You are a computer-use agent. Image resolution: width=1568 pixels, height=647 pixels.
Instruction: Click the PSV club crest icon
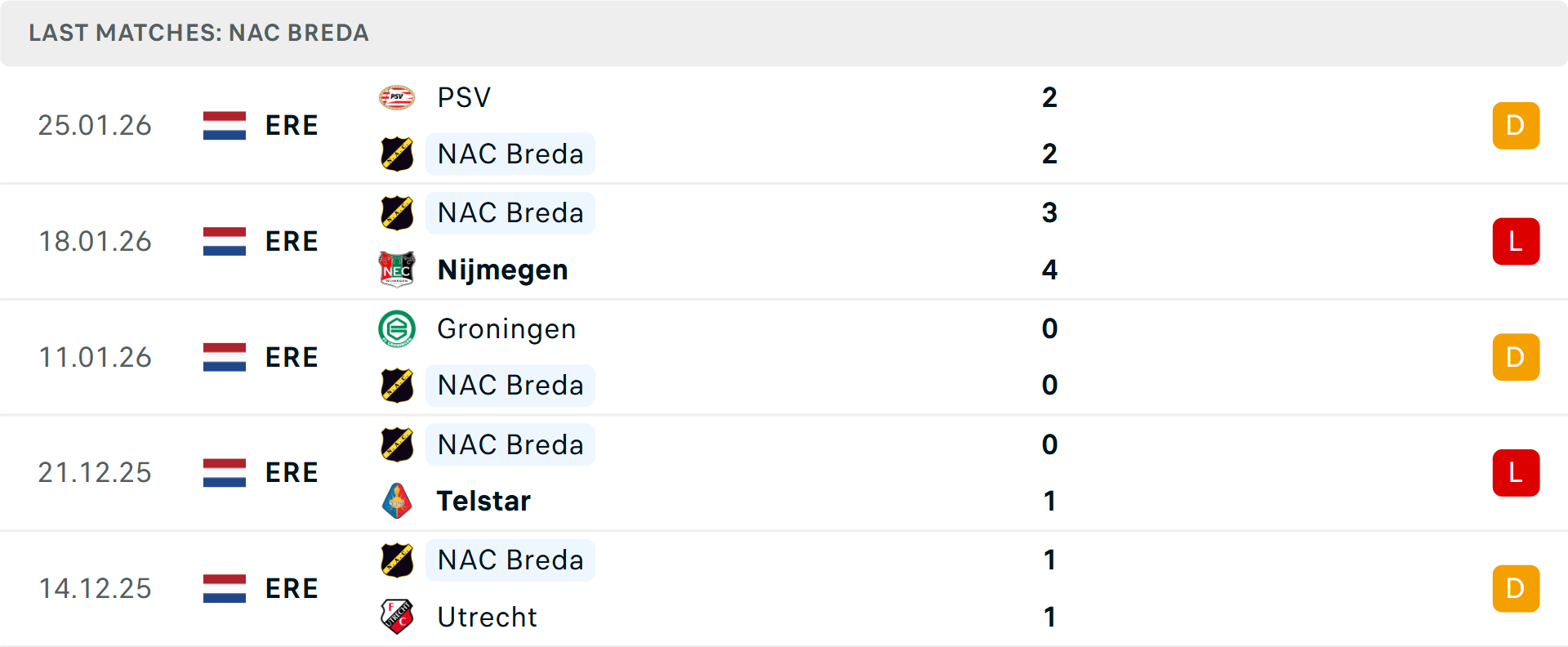[398, 96]
